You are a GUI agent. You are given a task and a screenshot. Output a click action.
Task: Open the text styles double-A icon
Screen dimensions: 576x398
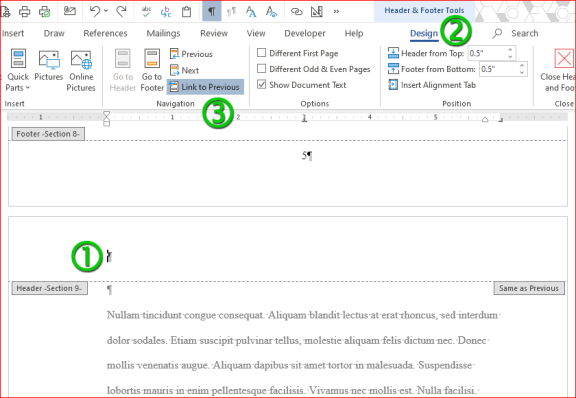251,11
